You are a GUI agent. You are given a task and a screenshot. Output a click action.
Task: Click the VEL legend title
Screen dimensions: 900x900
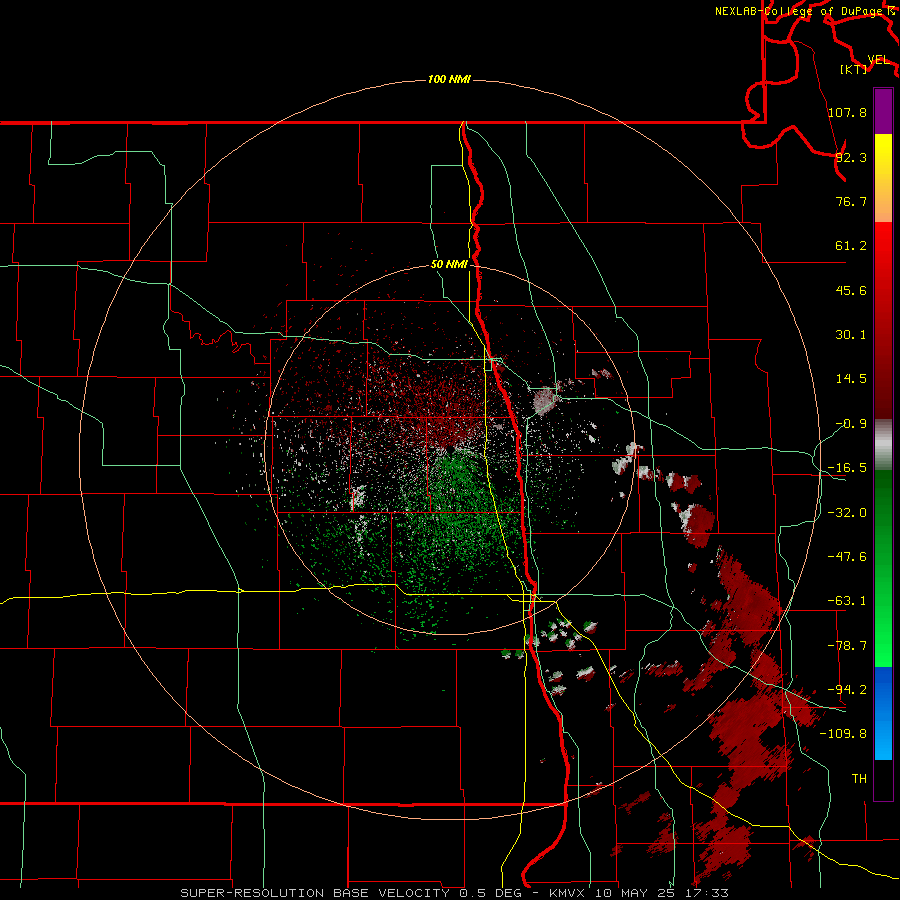tap(878, 60)
